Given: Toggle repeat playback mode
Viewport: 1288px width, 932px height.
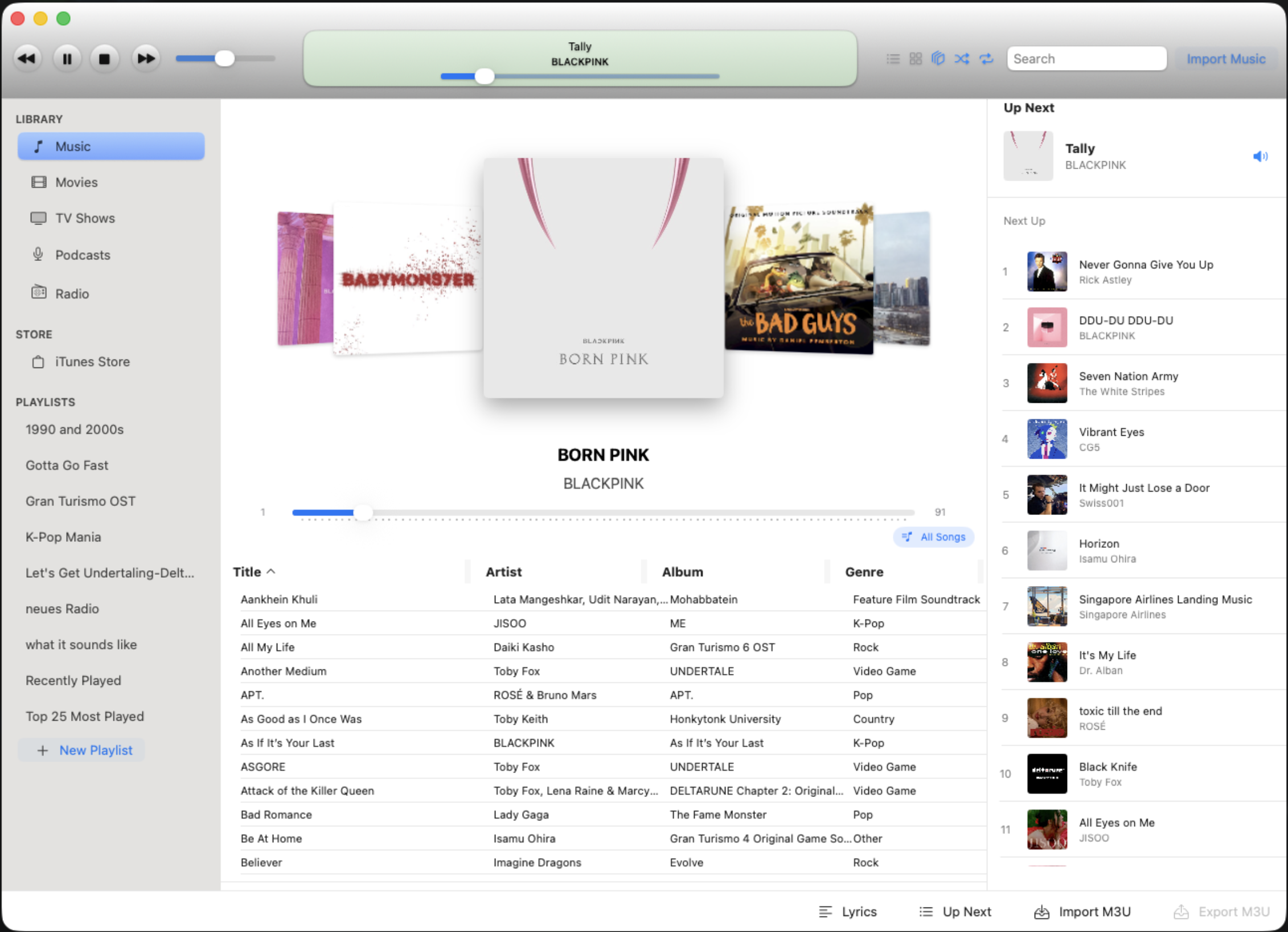Looking at the screenshot, I should pos(987,58).
